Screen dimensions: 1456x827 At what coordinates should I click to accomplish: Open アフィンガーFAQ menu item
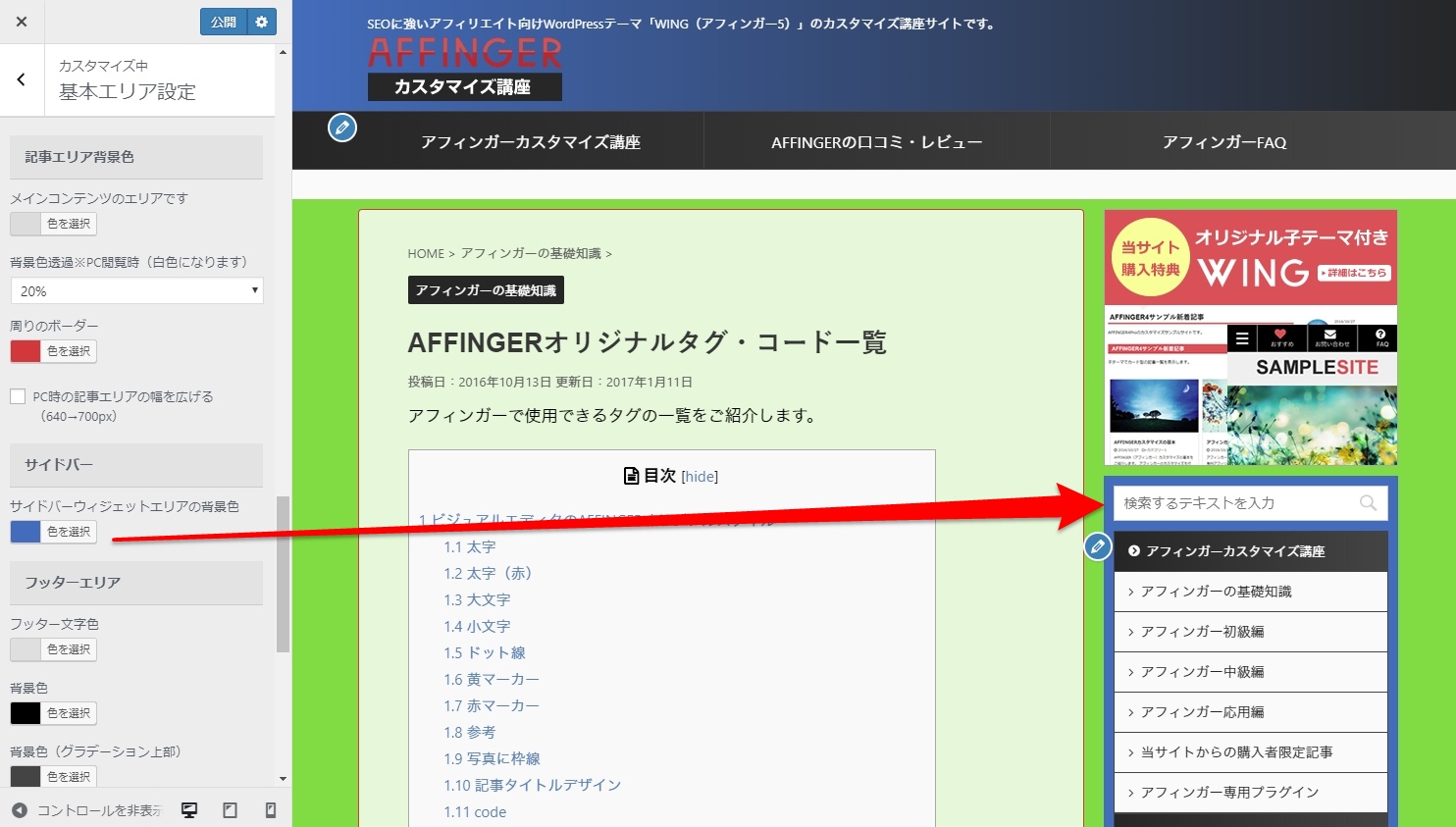pyautogui.click(x=1224, y=142)
